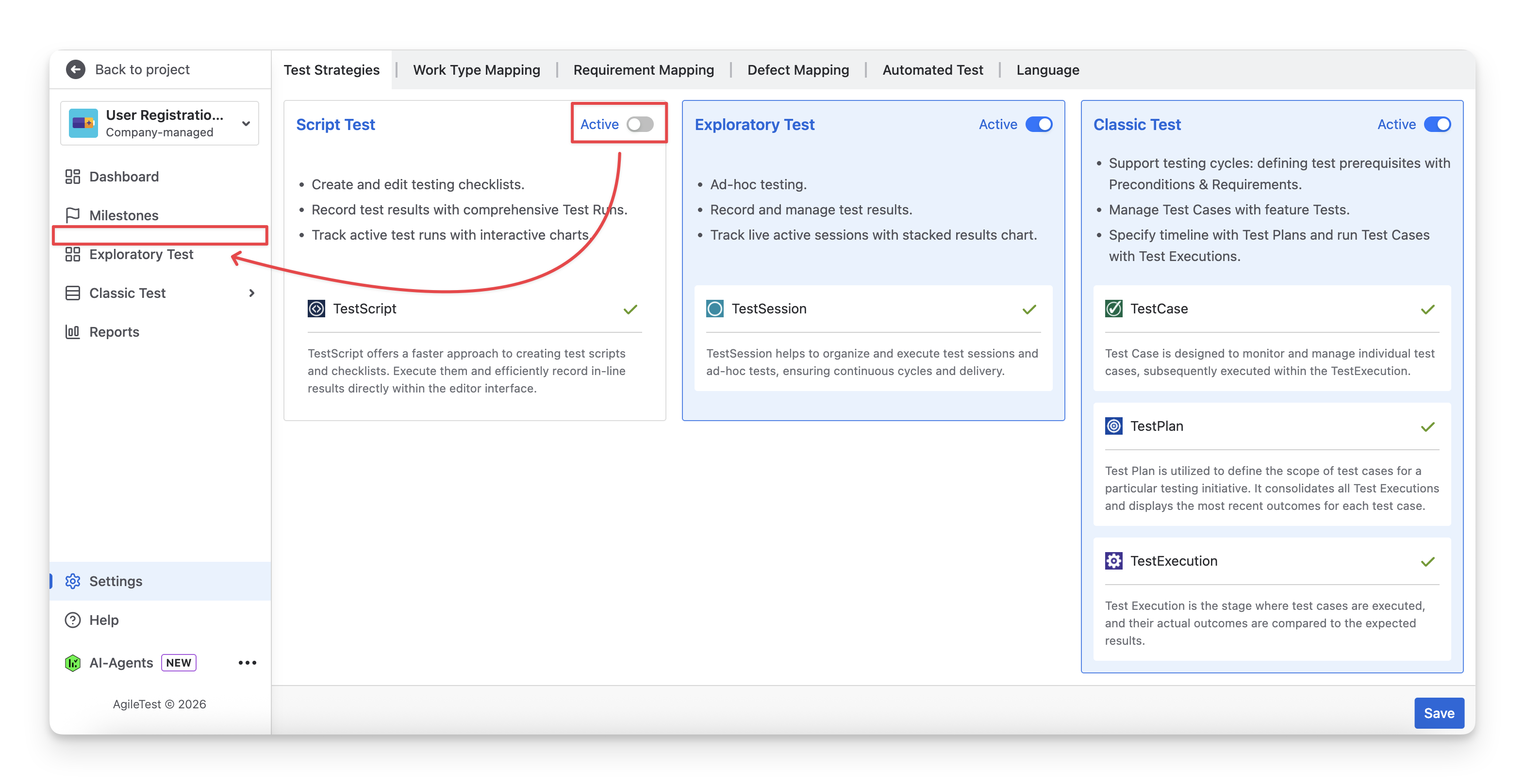1525x784 pixels.
Task: Click the Help question mark icon
Action: (x=72, y=620)
